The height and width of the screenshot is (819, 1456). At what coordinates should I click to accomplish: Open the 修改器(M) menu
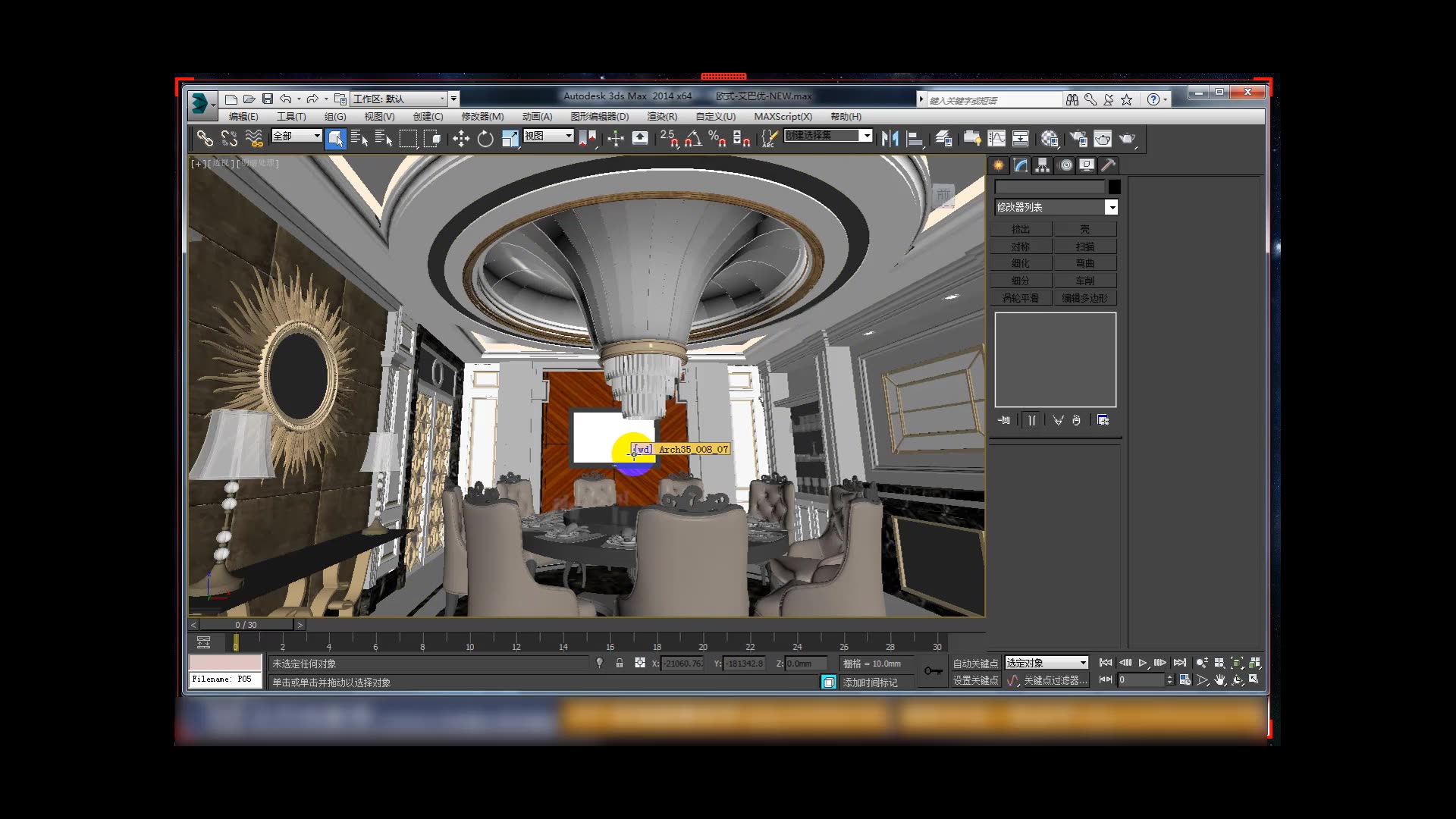[x=483, y=116]
